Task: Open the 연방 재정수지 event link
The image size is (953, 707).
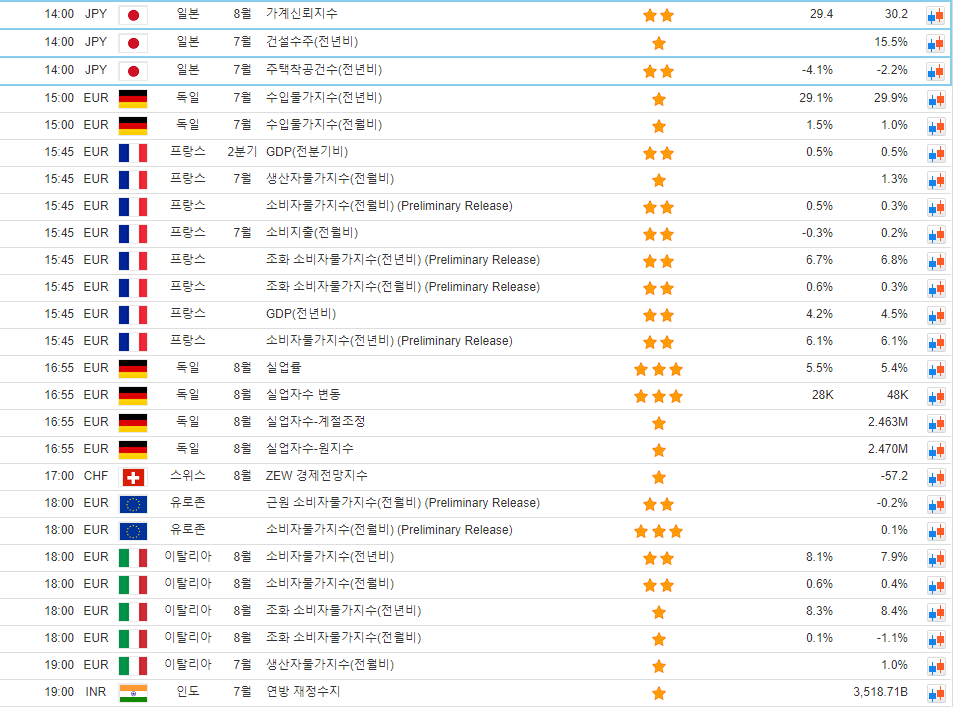Action: 302,692
